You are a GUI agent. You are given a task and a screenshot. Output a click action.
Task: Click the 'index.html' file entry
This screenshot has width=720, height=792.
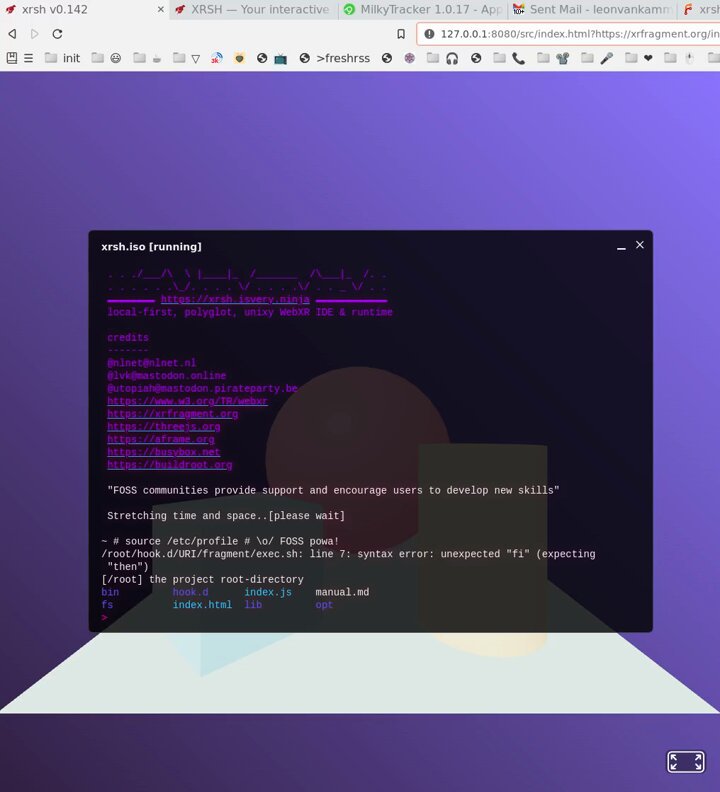click(202, 605)
